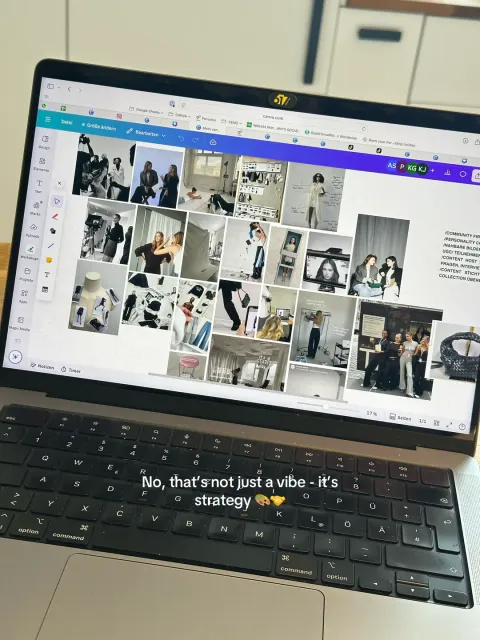Go back in Safari
The height and width of the screenshot is (640, 480).
(69, 89)
